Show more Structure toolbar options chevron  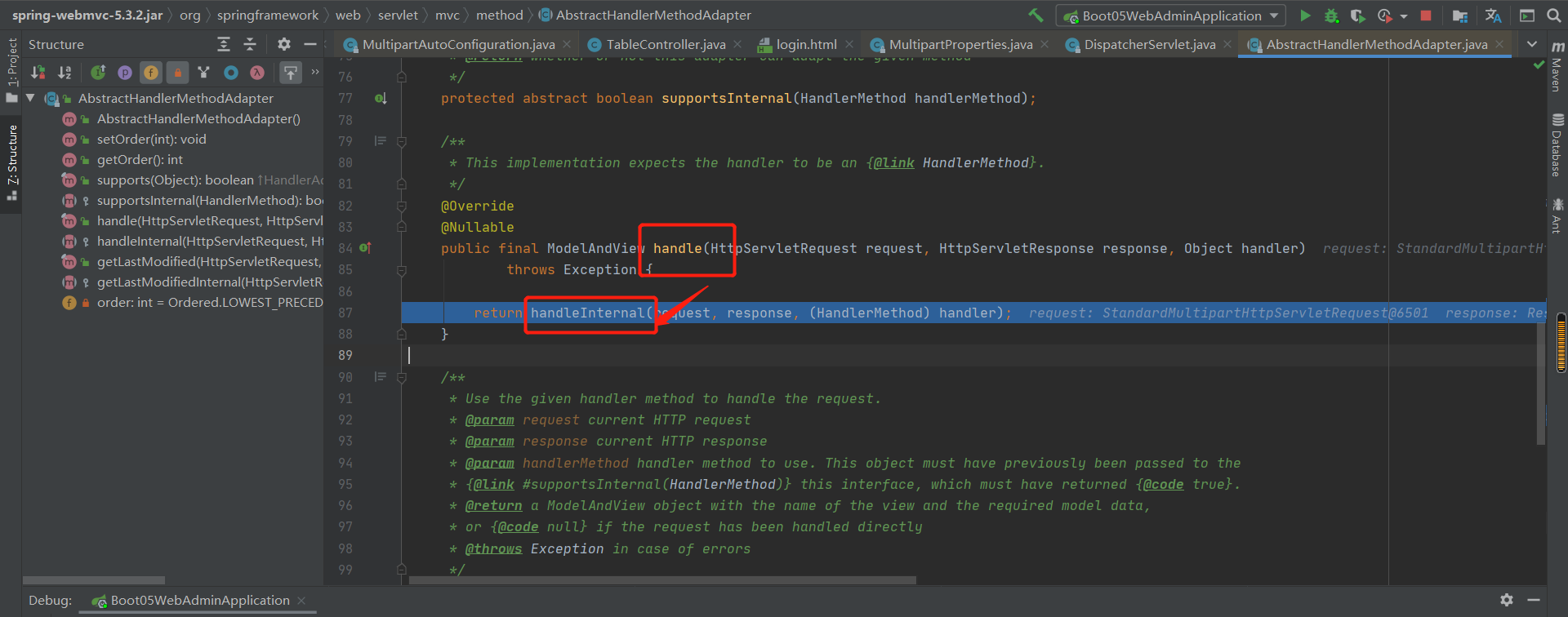(x=315, y=72)
